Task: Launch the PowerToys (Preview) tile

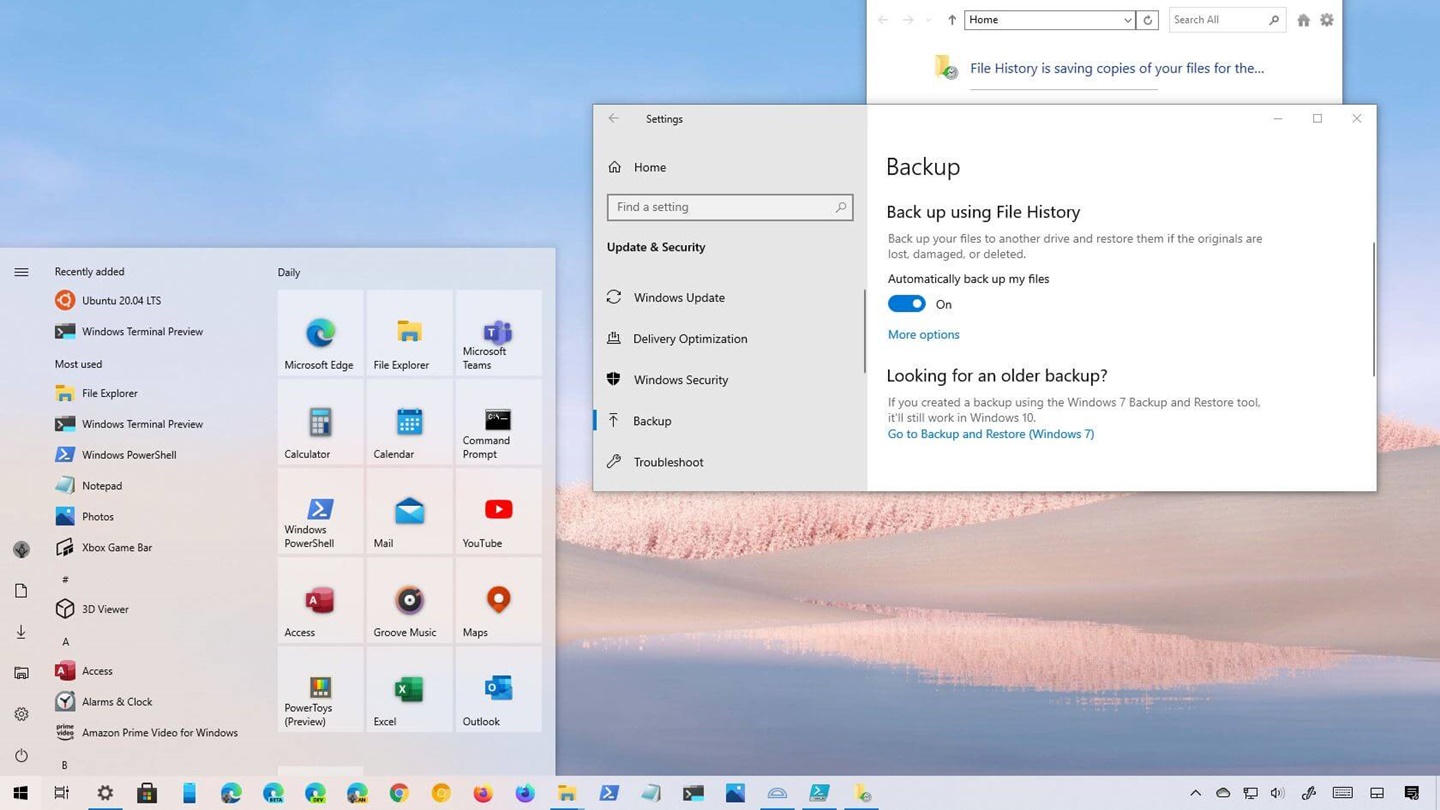Action: [320, 690]
